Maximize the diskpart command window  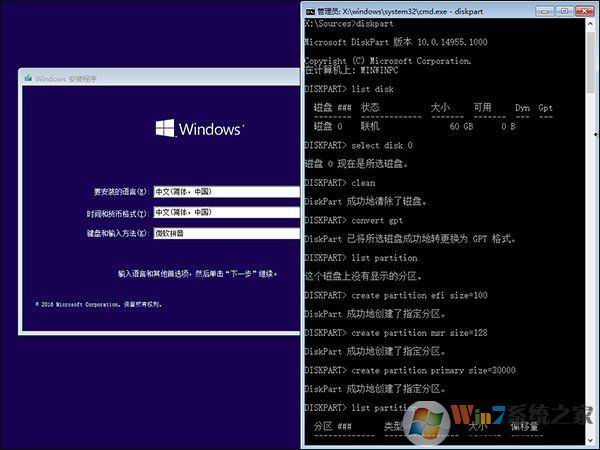[564, 11]
